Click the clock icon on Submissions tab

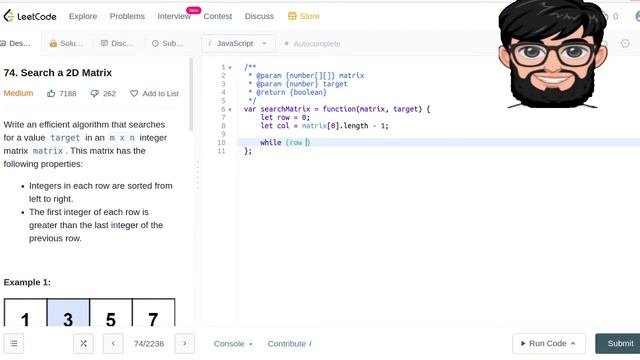click(155, 43)
